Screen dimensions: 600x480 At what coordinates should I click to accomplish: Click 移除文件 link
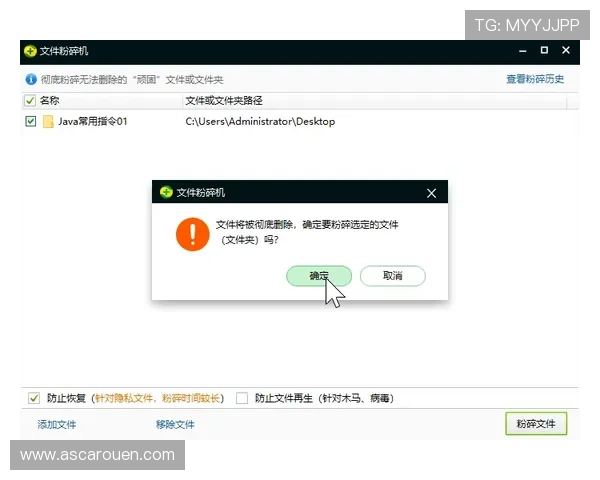[175, 424]
